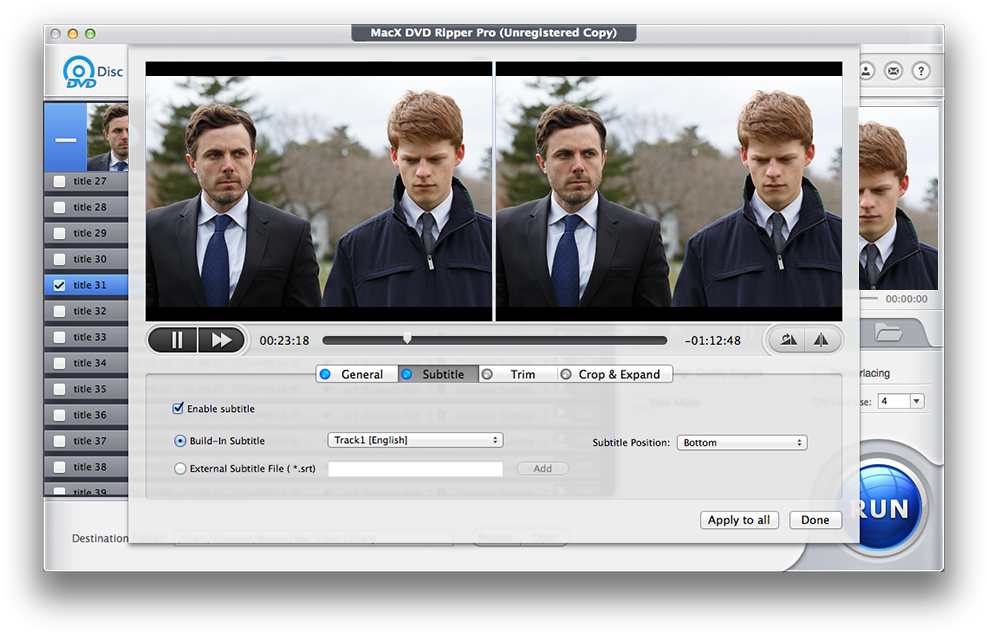
Task: Open the Trim tab
Action: pyautogui.click(x=518, y=374)
